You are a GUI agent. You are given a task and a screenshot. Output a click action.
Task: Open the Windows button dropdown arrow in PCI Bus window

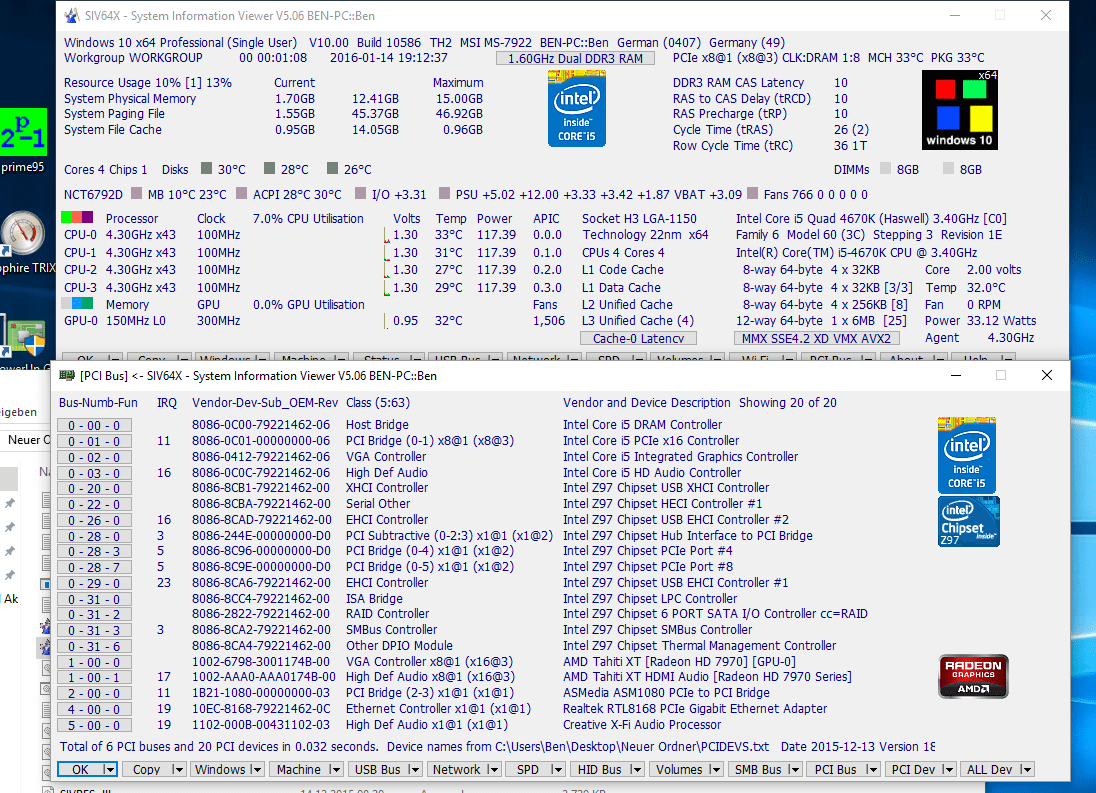pos(257,769)
